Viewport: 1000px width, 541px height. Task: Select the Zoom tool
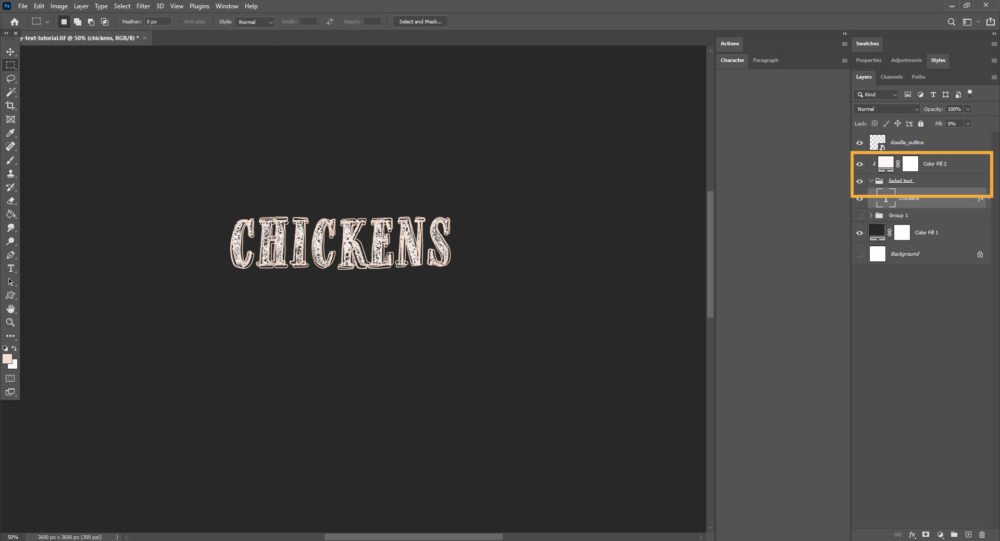point(11,322)
